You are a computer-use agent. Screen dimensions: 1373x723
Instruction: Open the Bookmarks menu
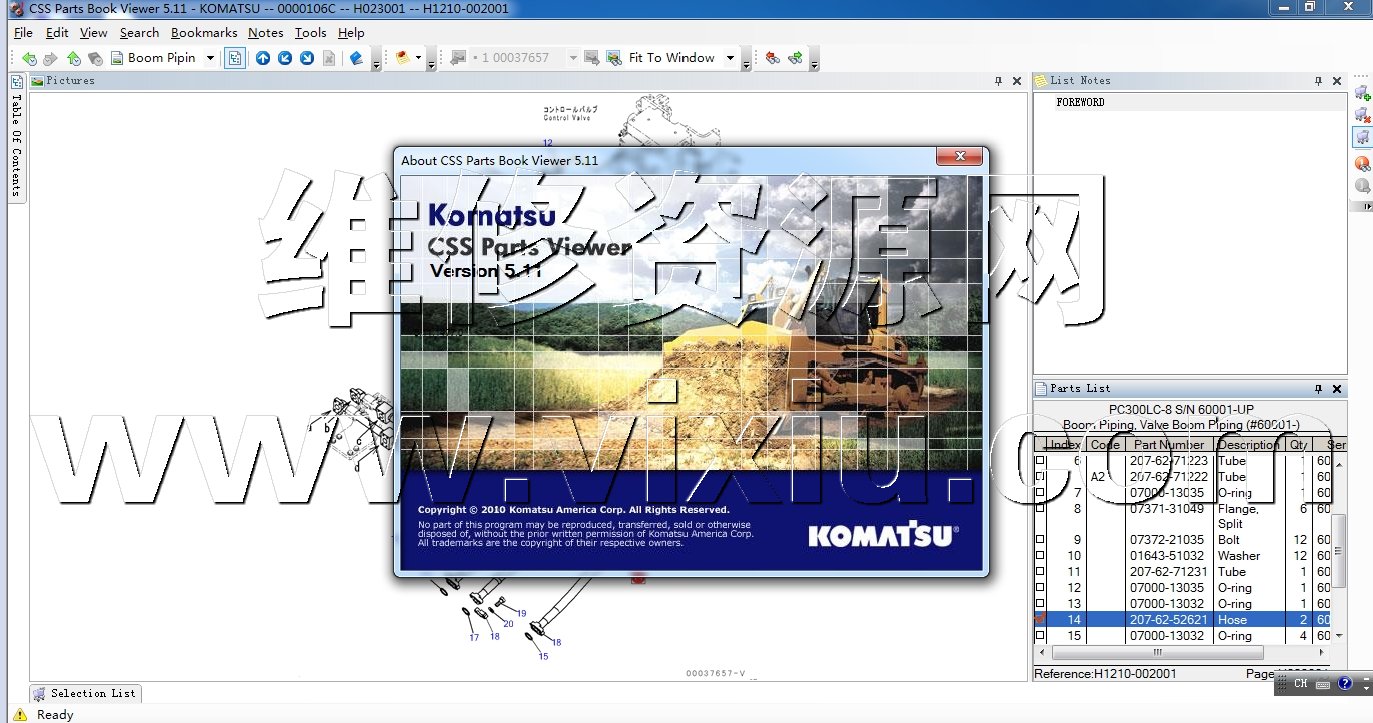click(x=204, y=33)
